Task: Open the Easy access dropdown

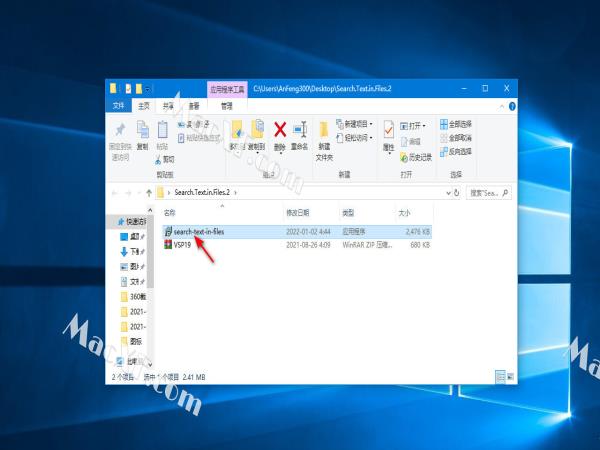Action: (354, 138)
